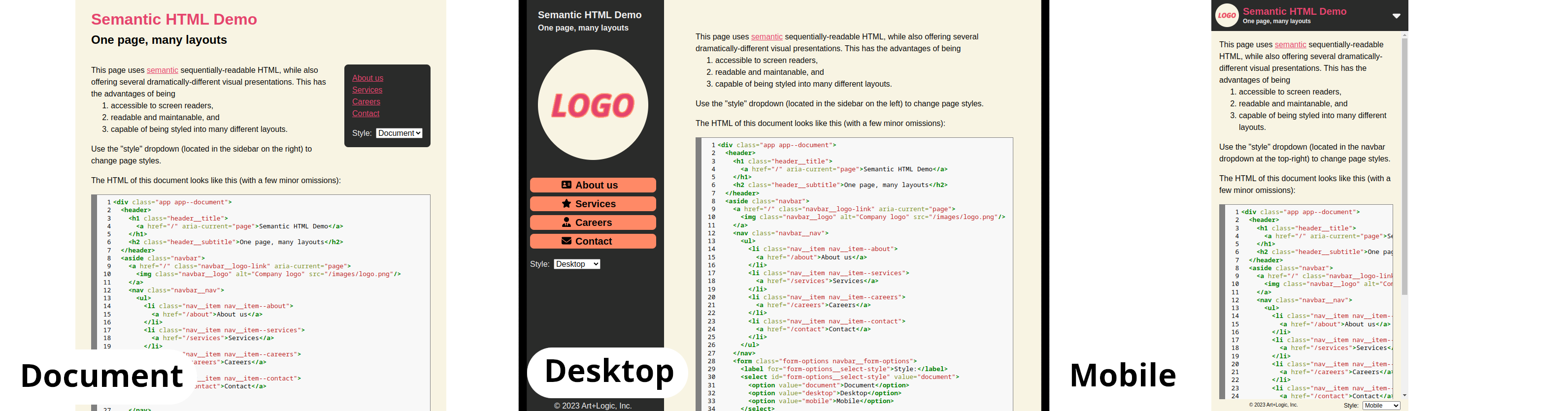
Task: Click 'One page, many layouts' subtitle in Mobile header
Action: 1276,21
